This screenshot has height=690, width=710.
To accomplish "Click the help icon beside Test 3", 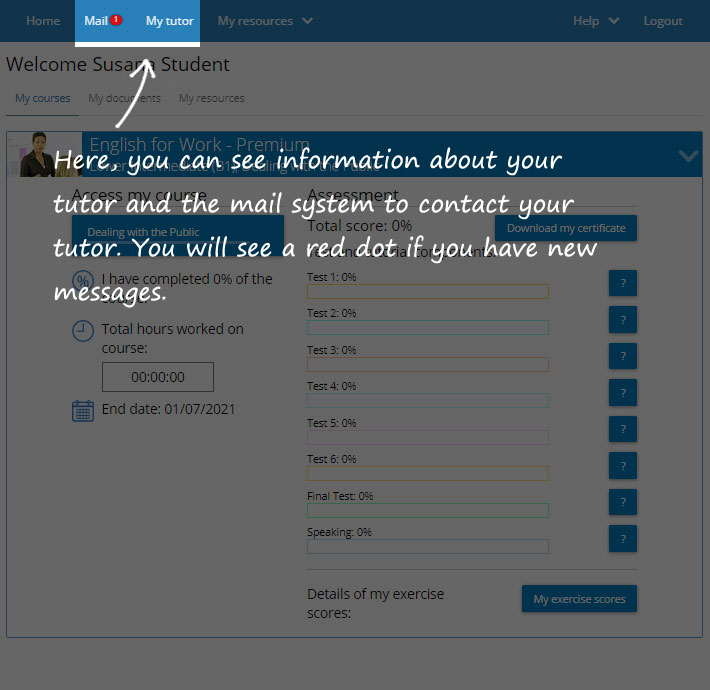I will click(x=622, y=356).
